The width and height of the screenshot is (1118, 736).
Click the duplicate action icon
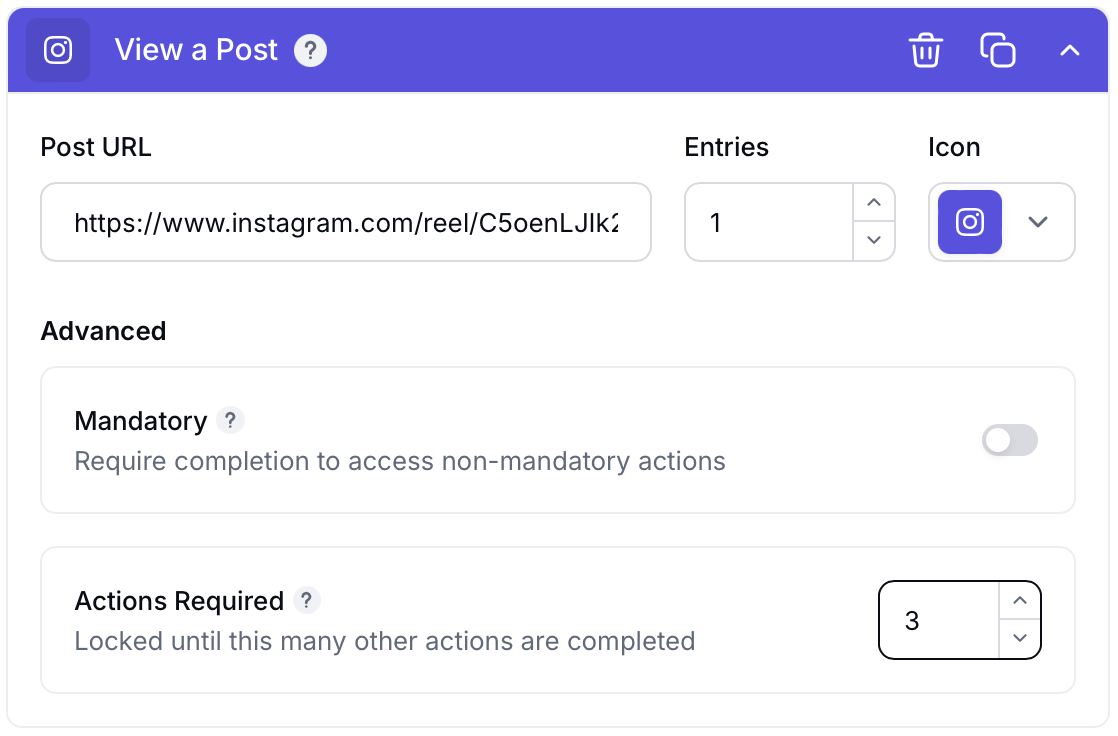[997, 49]
